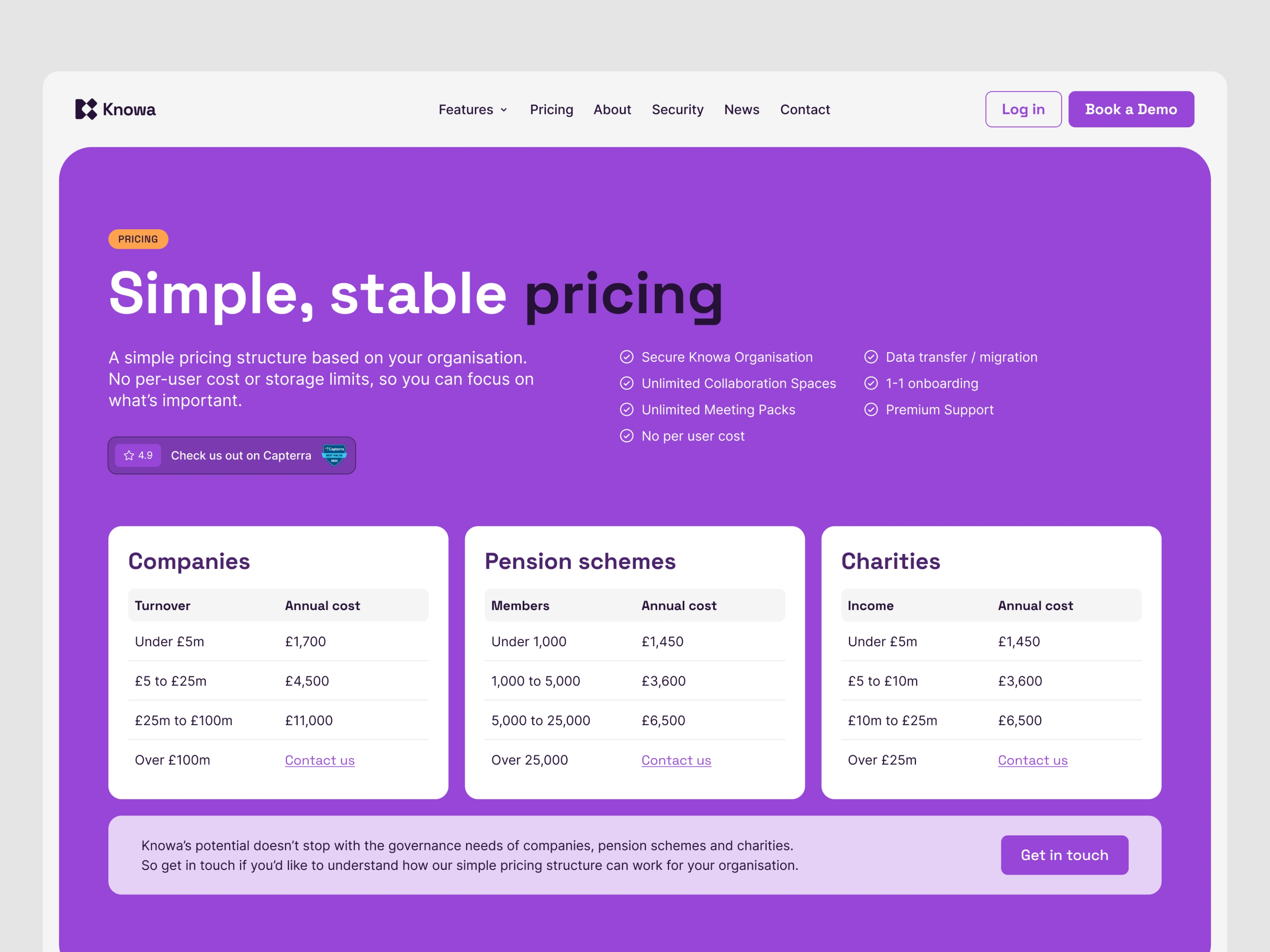Go to the Security page
The height and width of the screenshot is (952, 1270).
tap(677, 109)
